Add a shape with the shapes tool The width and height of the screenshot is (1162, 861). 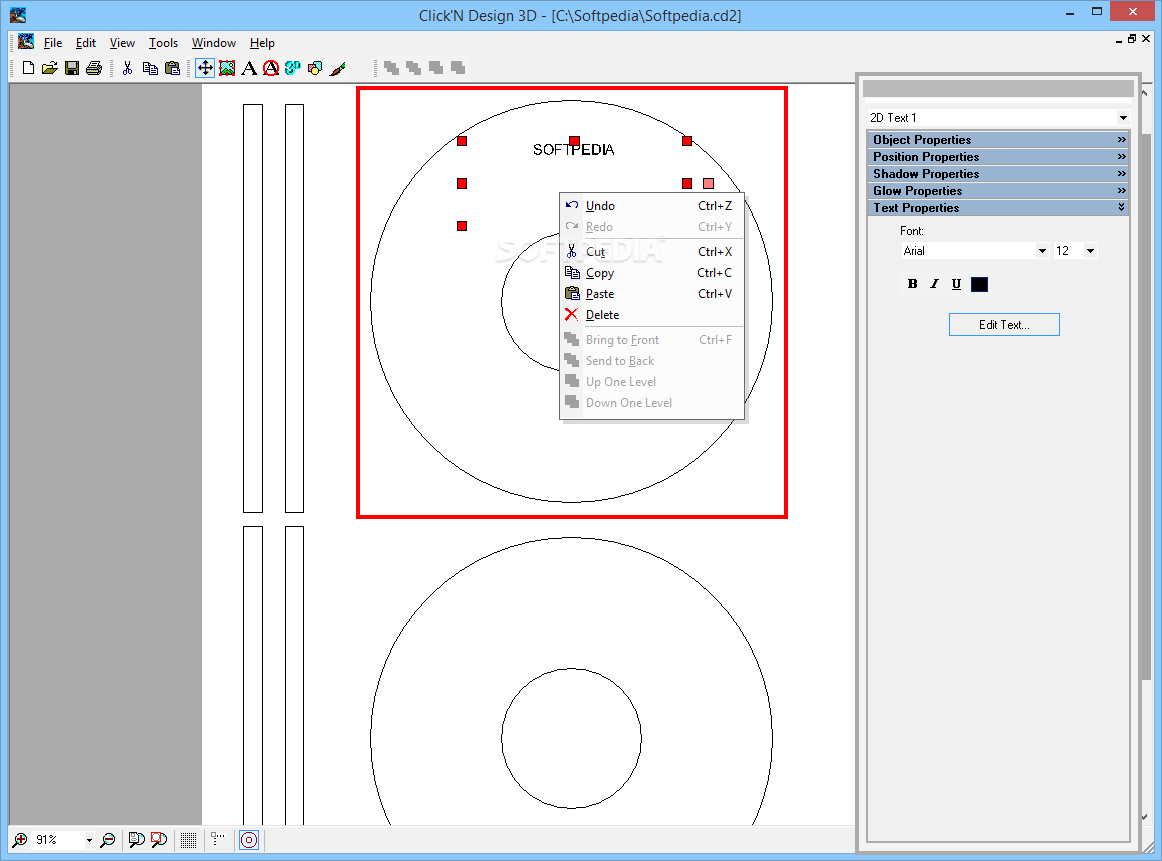click(x=315, y=68)
